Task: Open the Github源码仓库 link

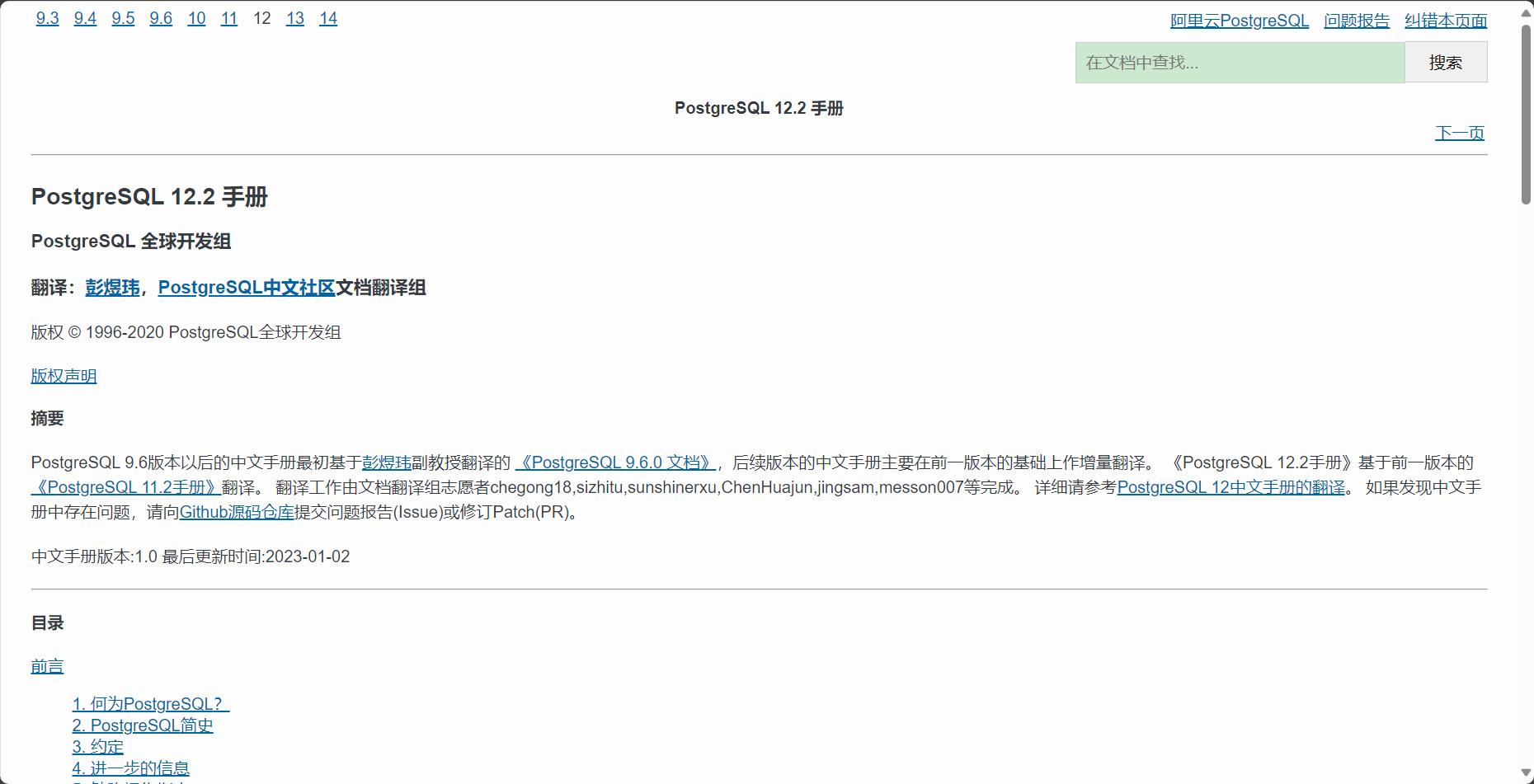Action: (237, 512)
